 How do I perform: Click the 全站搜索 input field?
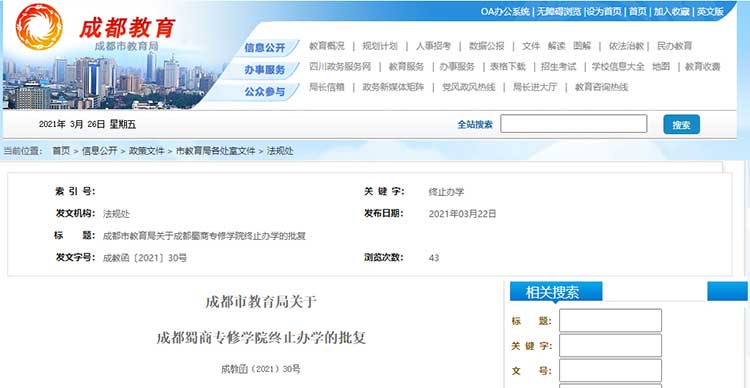coord(574,124)
